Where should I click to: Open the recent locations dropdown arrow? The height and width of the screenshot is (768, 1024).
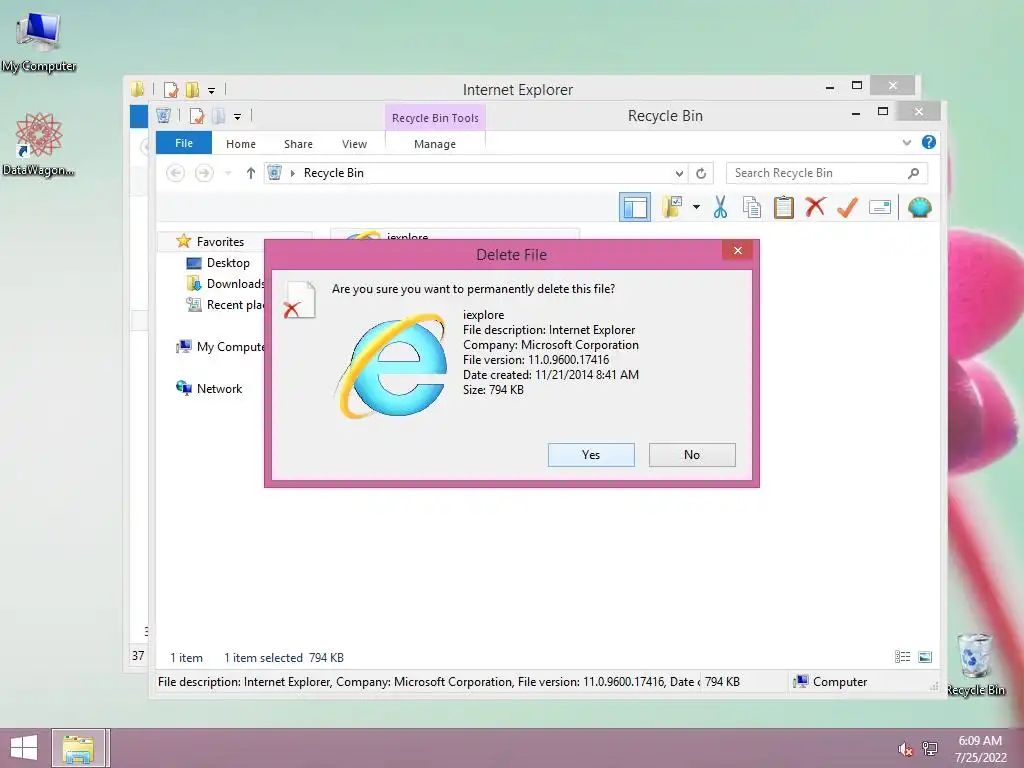coord(228,173)
